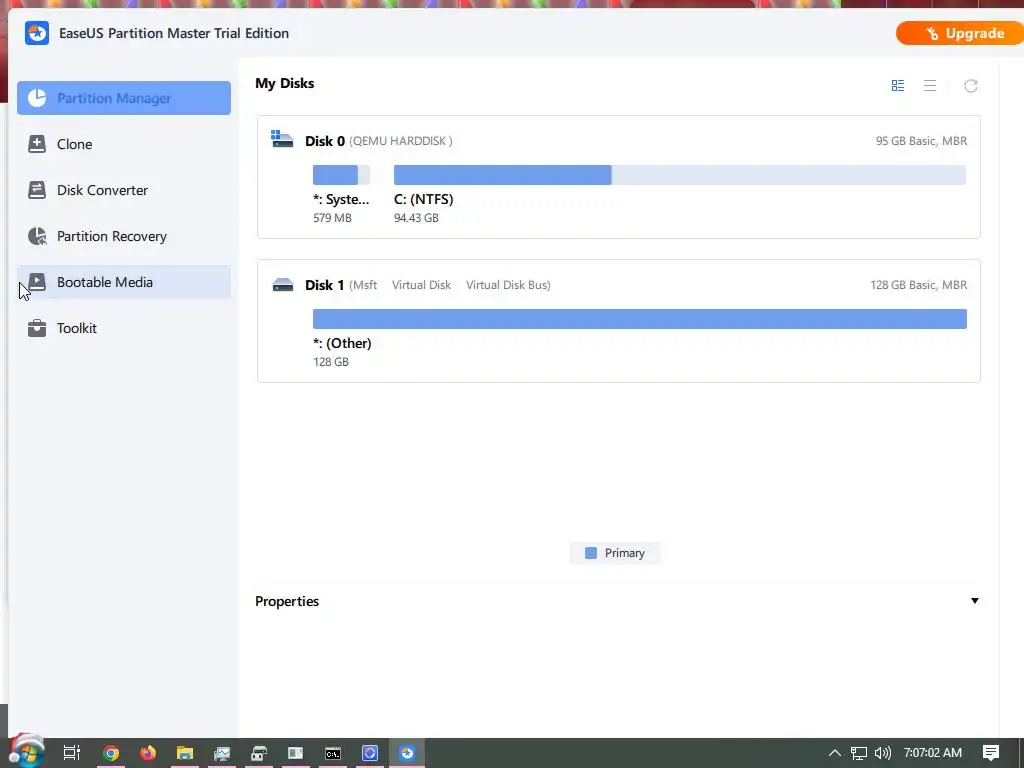Expand the Properties panel arrow
Screen dimensions: 1024x768
[975, 601]
